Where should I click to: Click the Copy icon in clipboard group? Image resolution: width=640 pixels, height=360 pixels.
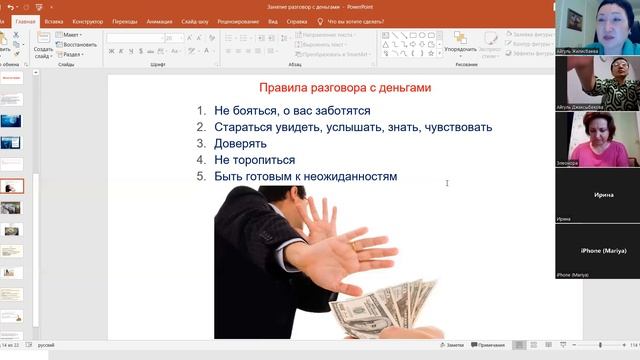coord(16,44)
